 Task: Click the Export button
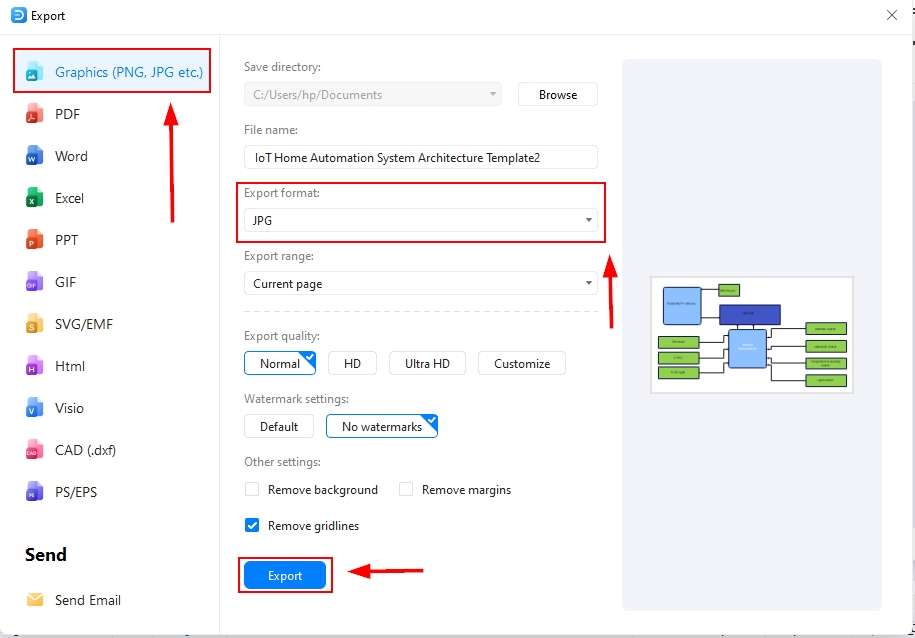(x=284, y=575)
